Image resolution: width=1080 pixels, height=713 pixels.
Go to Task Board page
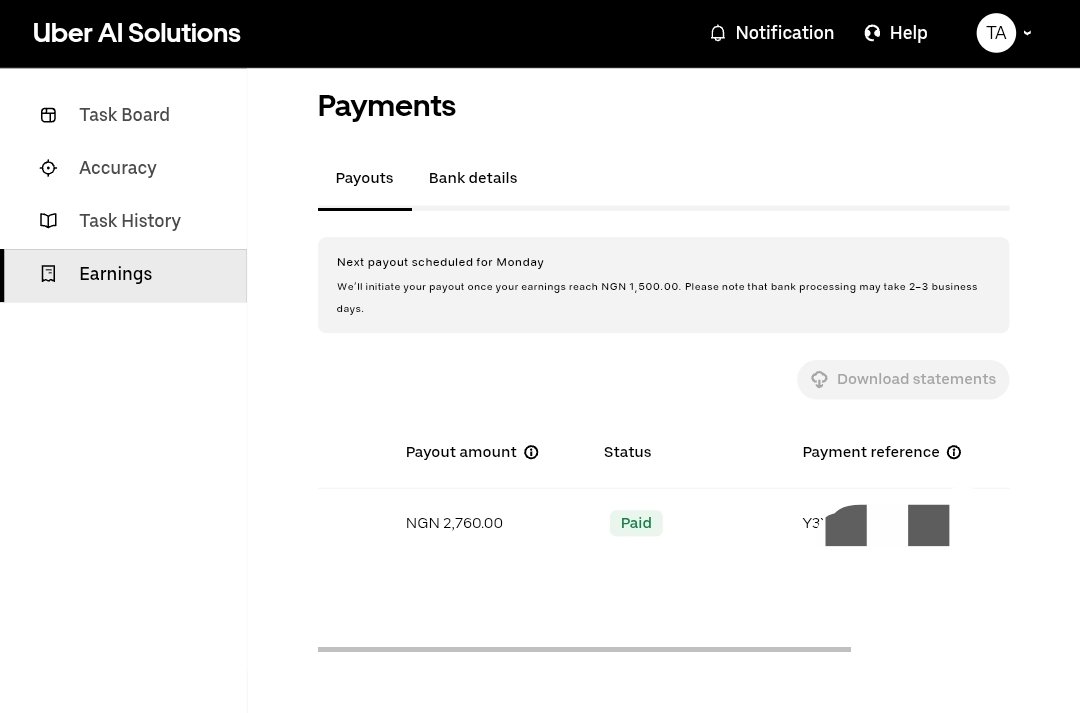point(124,115)
